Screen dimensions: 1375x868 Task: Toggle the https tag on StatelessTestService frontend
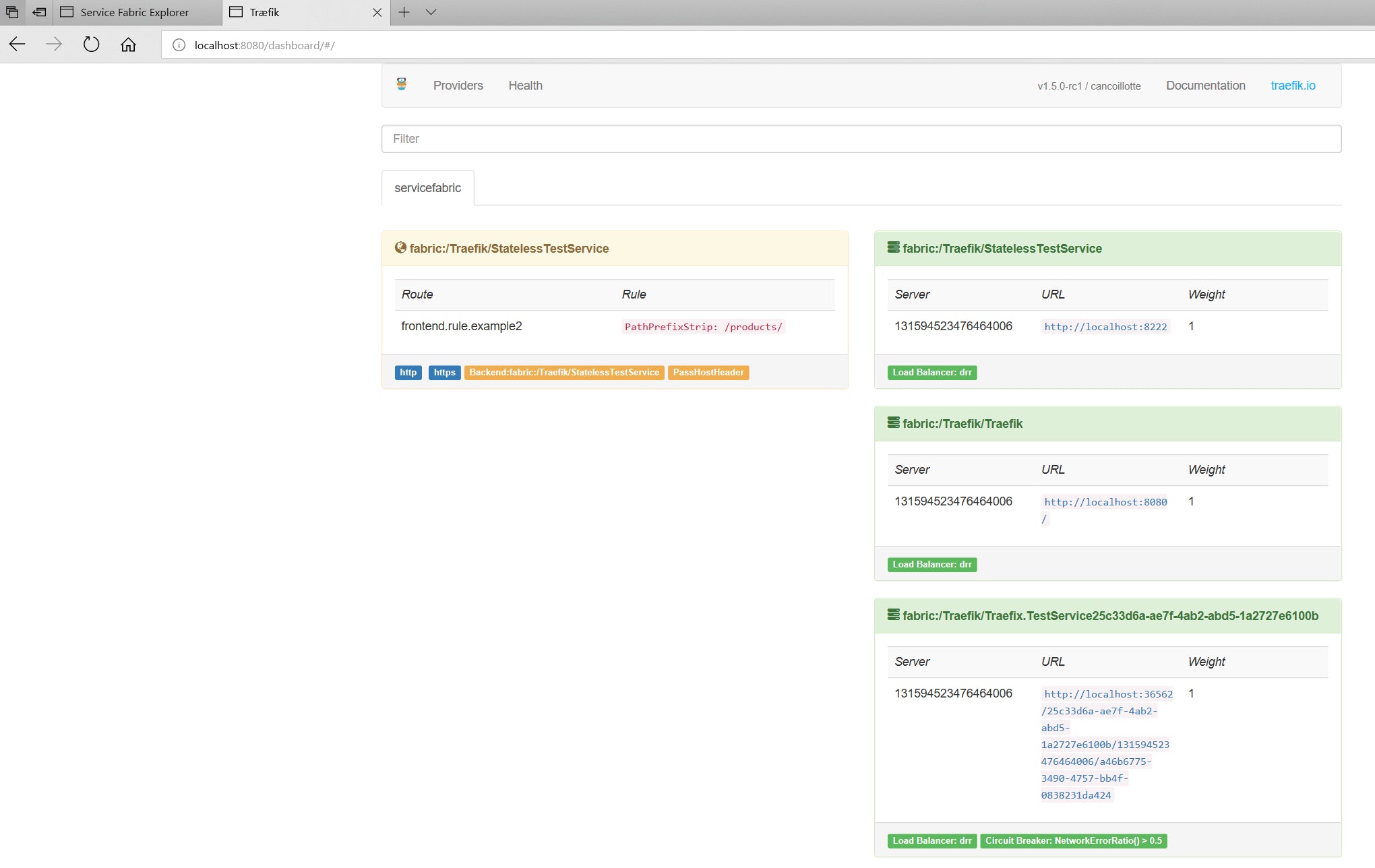pos(444,372)
